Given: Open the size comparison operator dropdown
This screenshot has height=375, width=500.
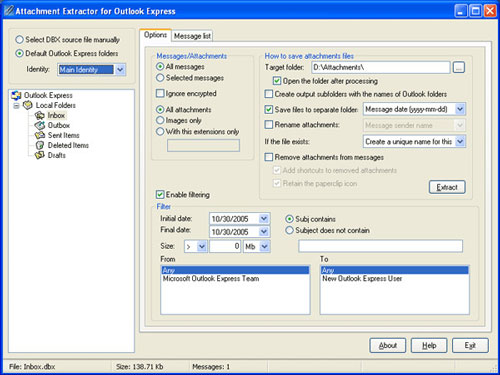Looking at the screenshot, I should click(x=202, y=246).
